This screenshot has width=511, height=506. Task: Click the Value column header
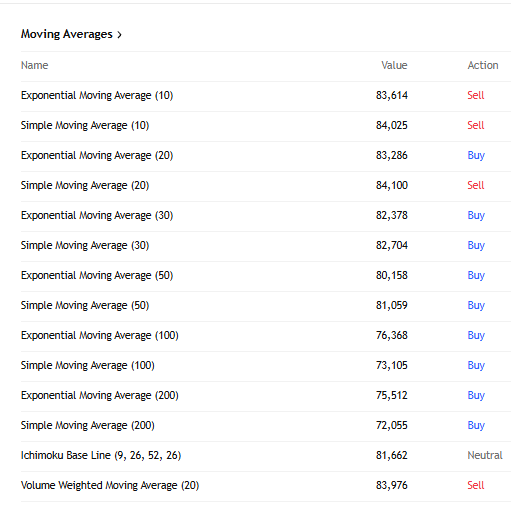tap(394, 65)
